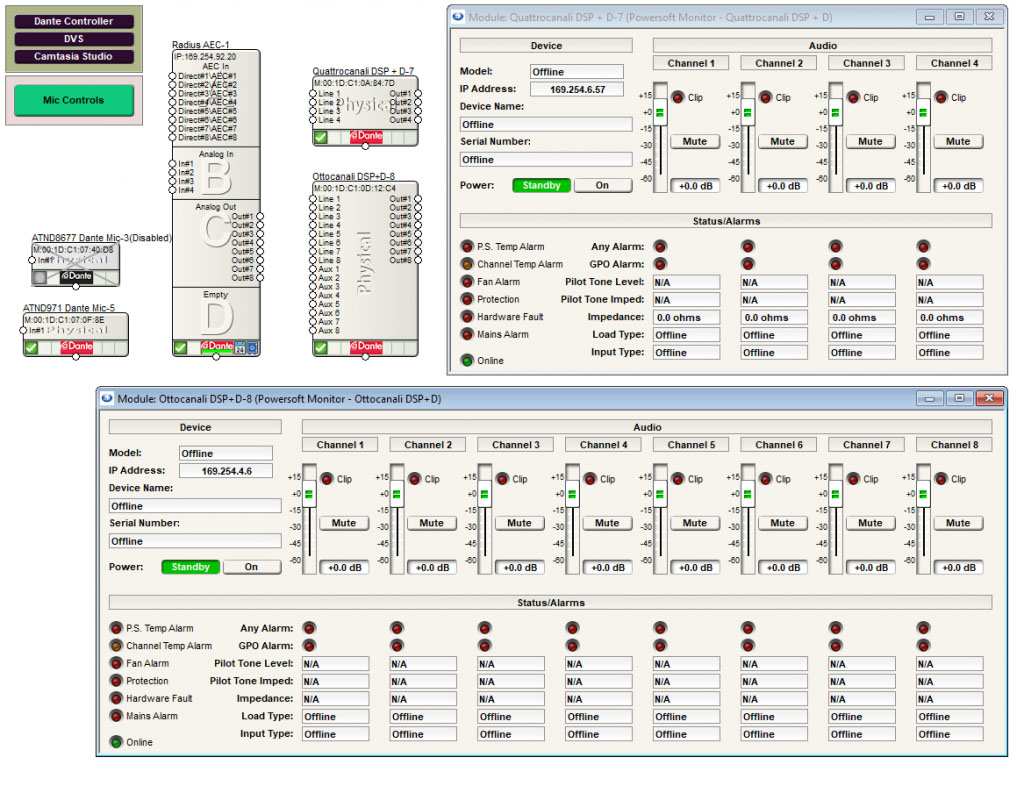Mute Channel 6 in the Ottocanali window

pos(782,523)
